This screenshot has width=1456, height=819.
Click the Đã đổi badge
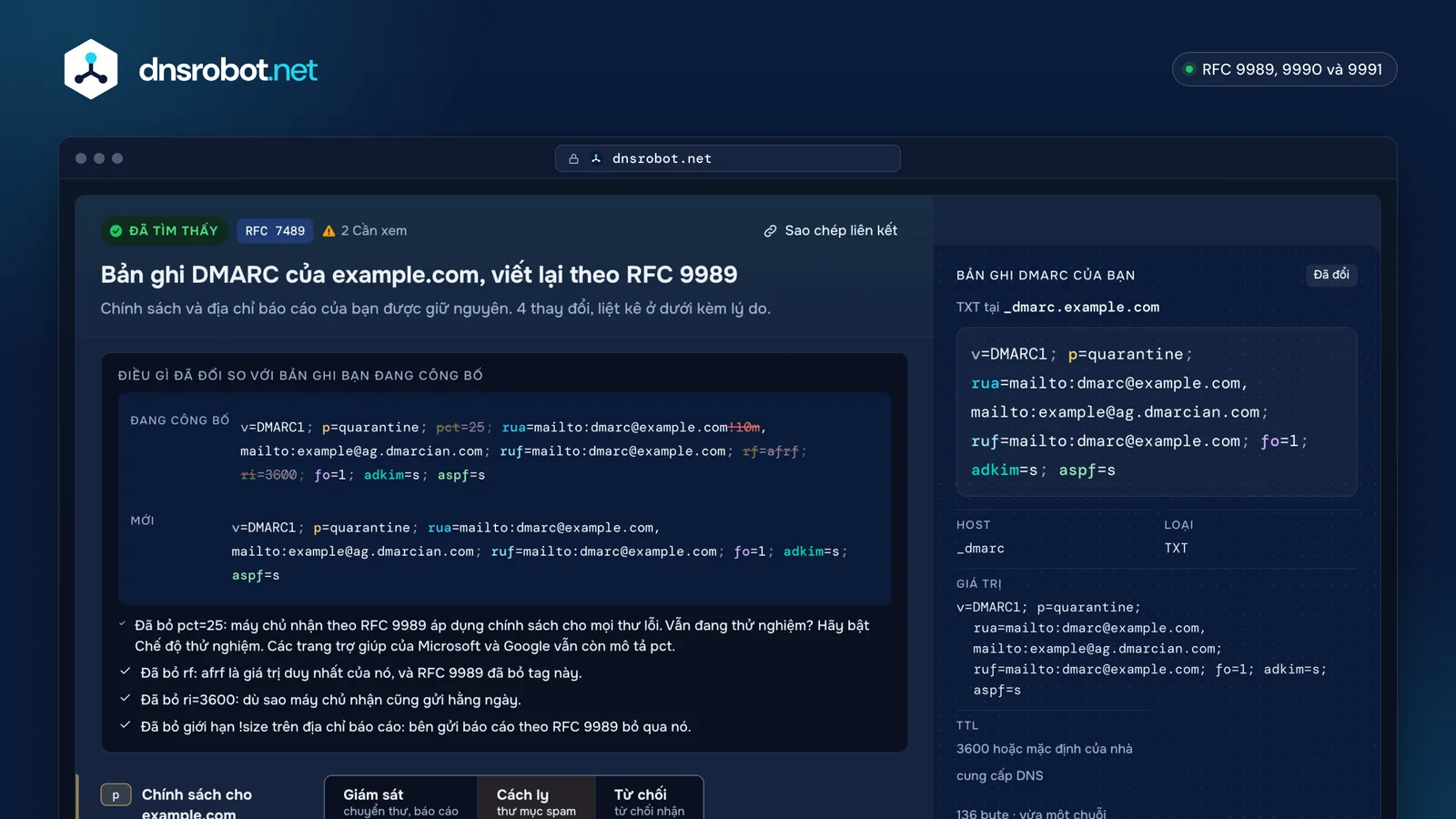pyautogui.click(x=1330, y=275)
